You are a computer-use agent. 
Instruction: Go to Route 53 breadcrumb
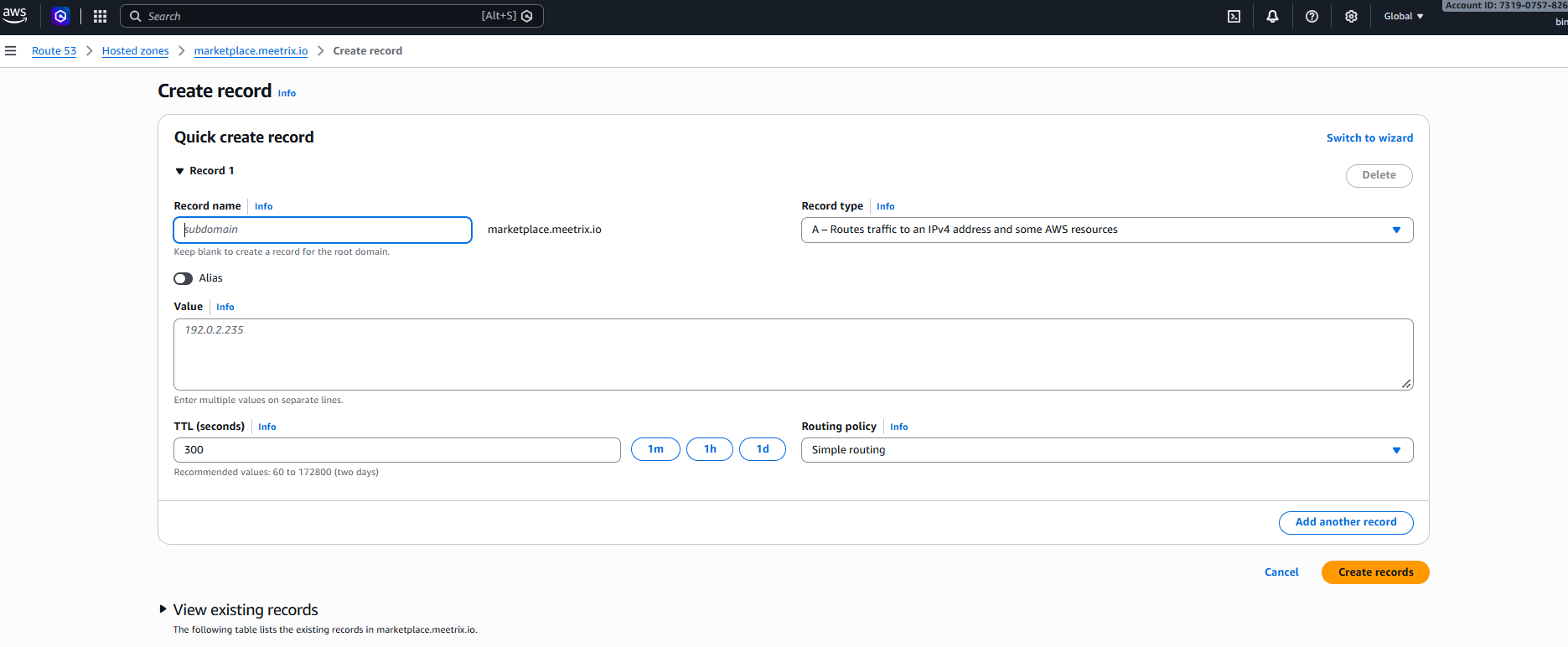click(x=54, y=51)
